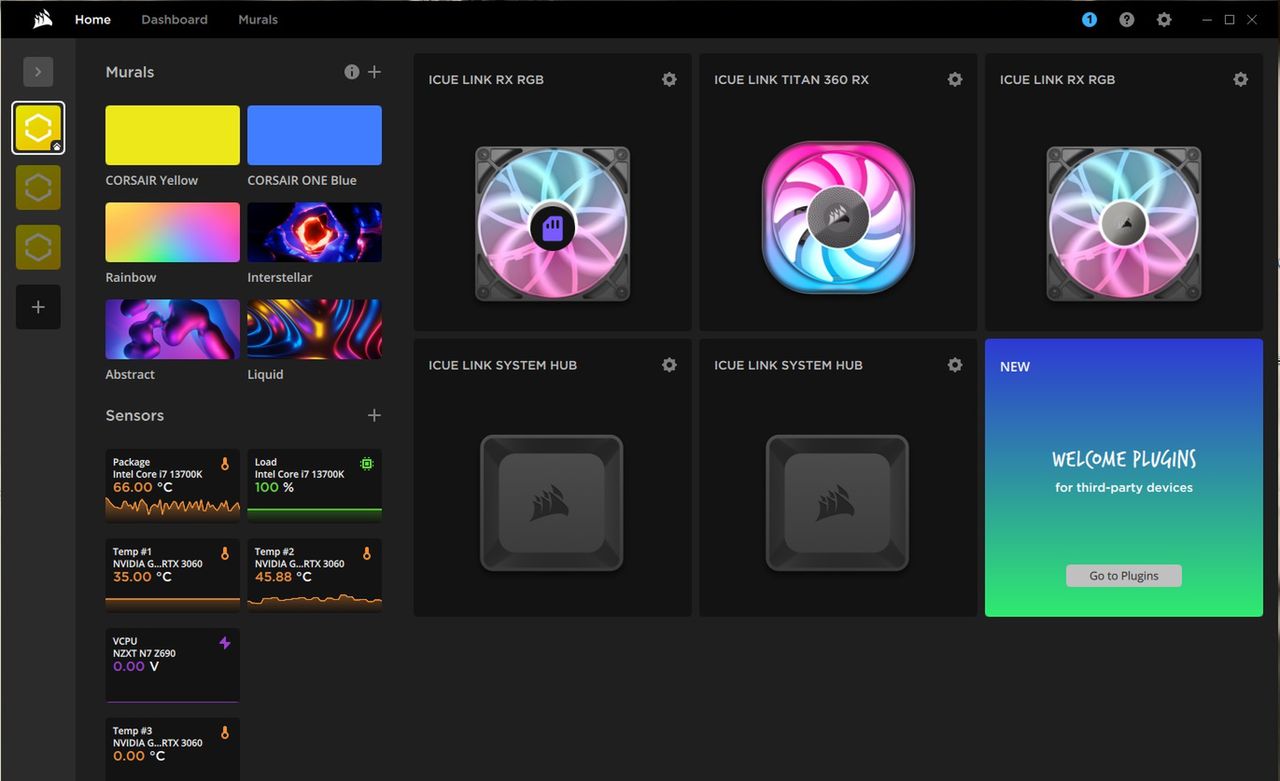Open settings gear of first iCUE LINK SYSTEM HUB
The width and height of the screenshot is (1280, 781).
pyautogui.click(x=669, y=365)
